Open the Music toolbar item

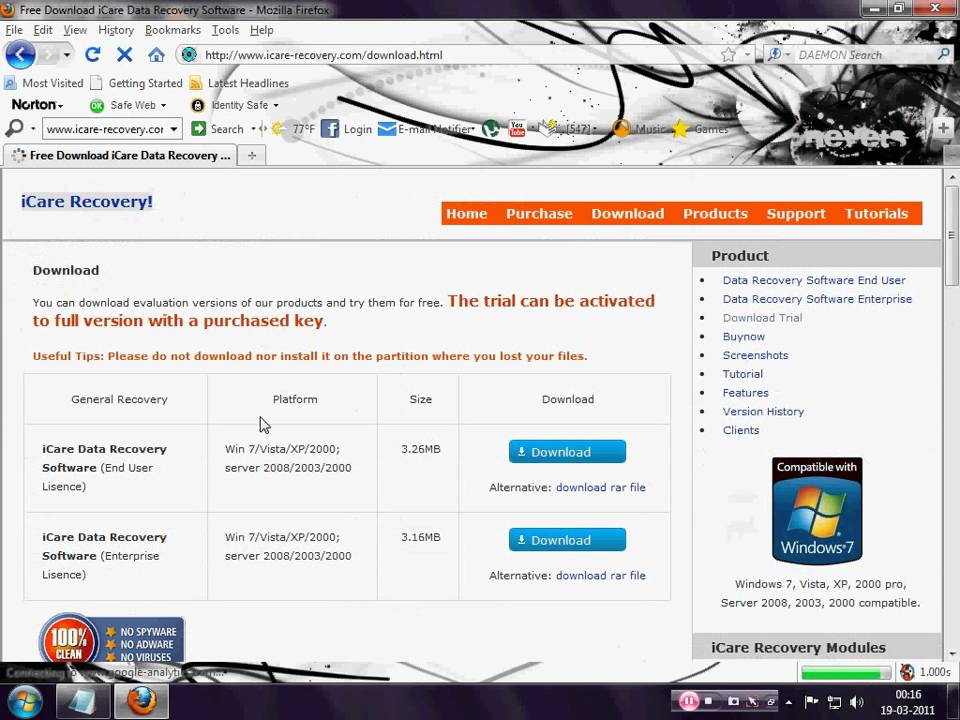point(639,129)
